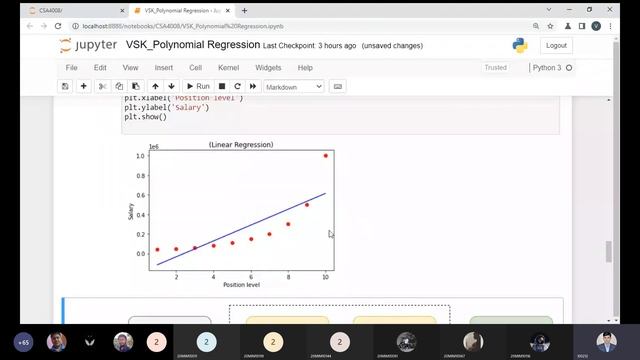The width and height of the screenshot is (640, 360).
Task: Click the notebook vertical scrollbar thumb
Action: [x=609, y=251]
